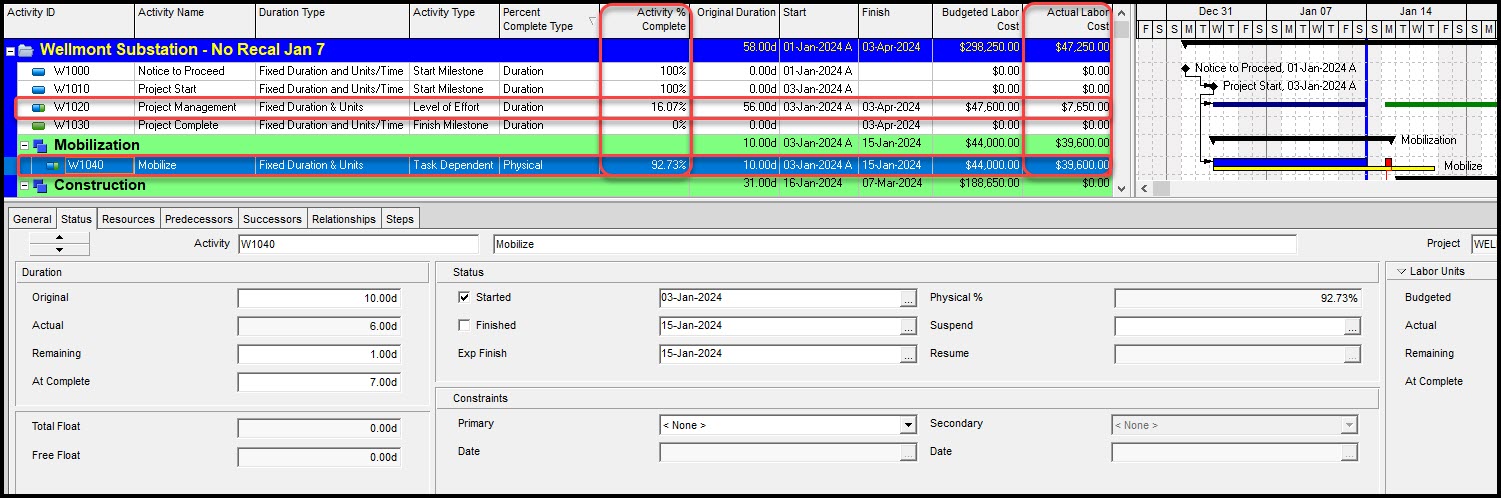
Task: Open the Suspend date picker ellipsis button
Action: point(1352,326)
